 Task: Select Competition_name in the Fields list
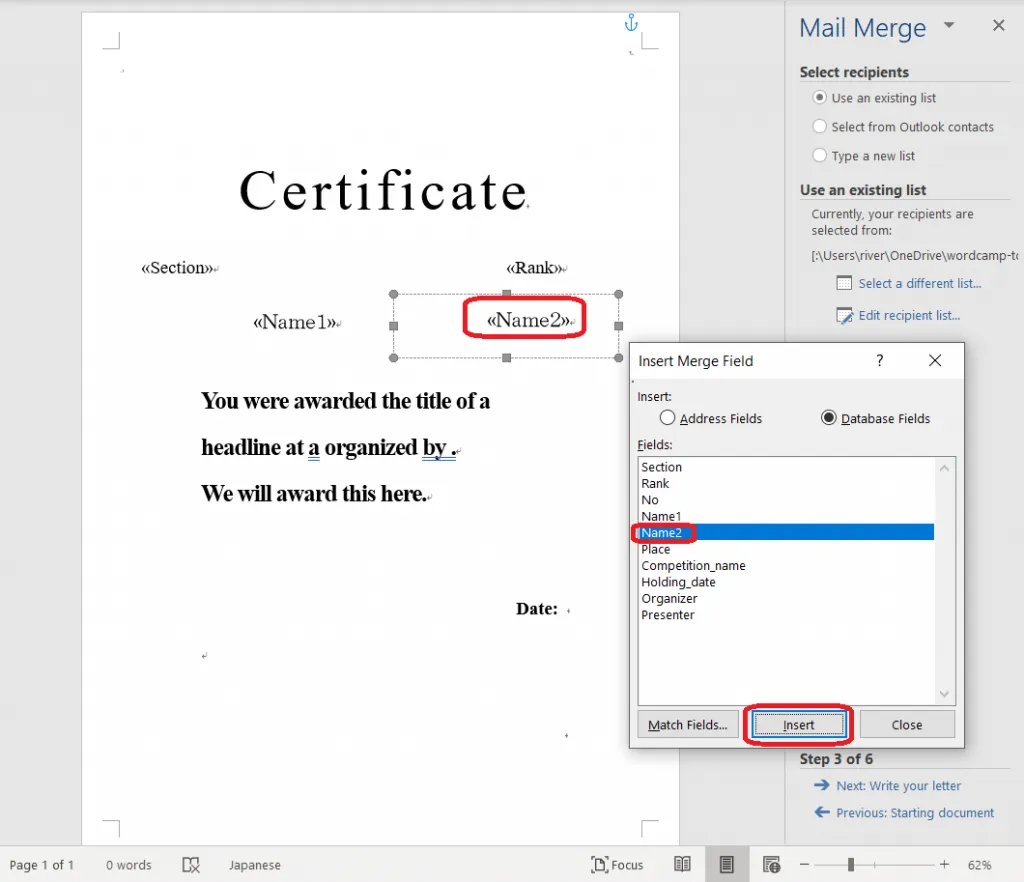click(x=693, y=566)
